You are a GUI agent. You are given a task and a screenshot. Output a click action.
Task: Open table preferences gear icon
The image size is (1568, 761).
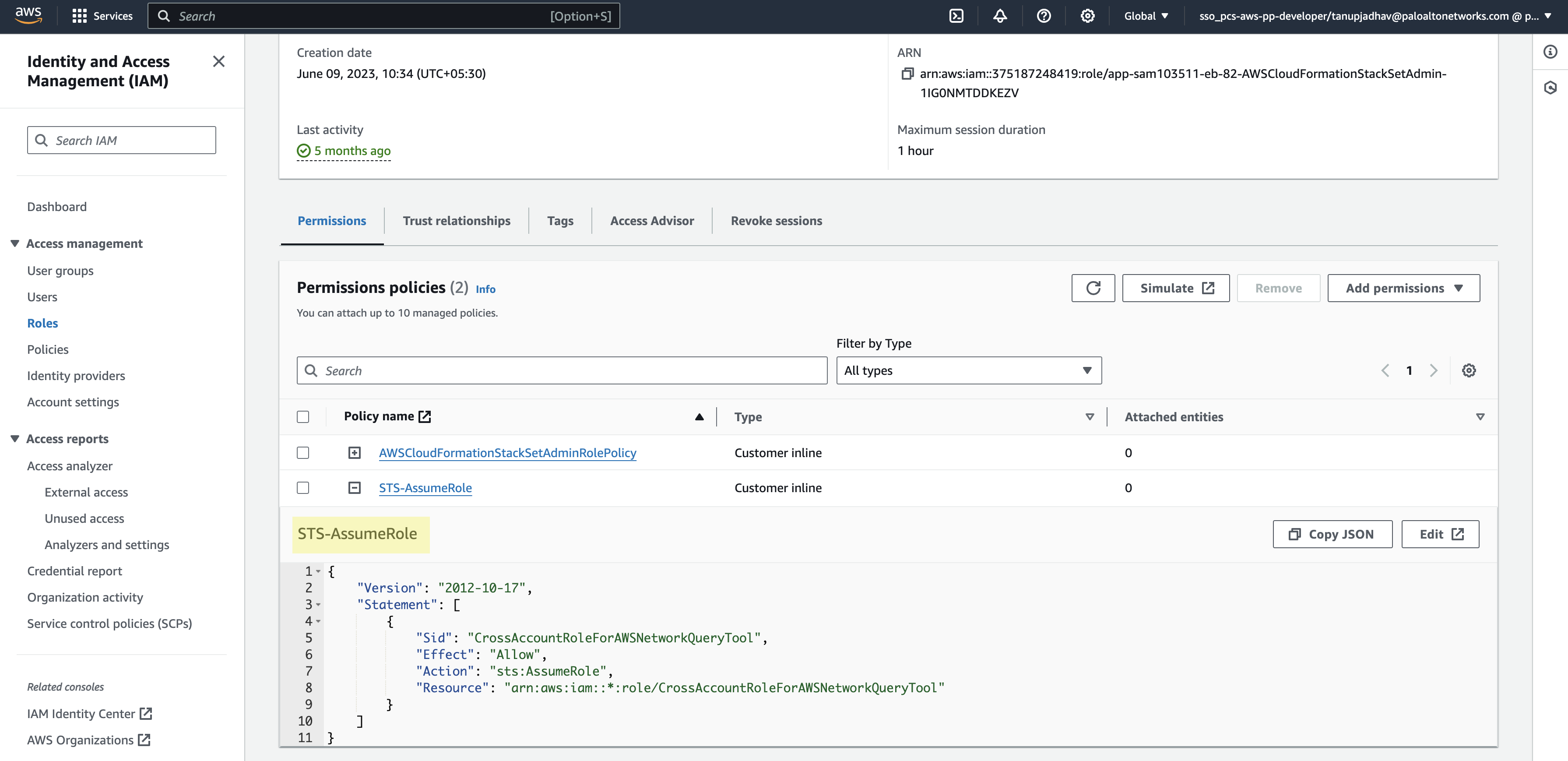pos(1469,370)
